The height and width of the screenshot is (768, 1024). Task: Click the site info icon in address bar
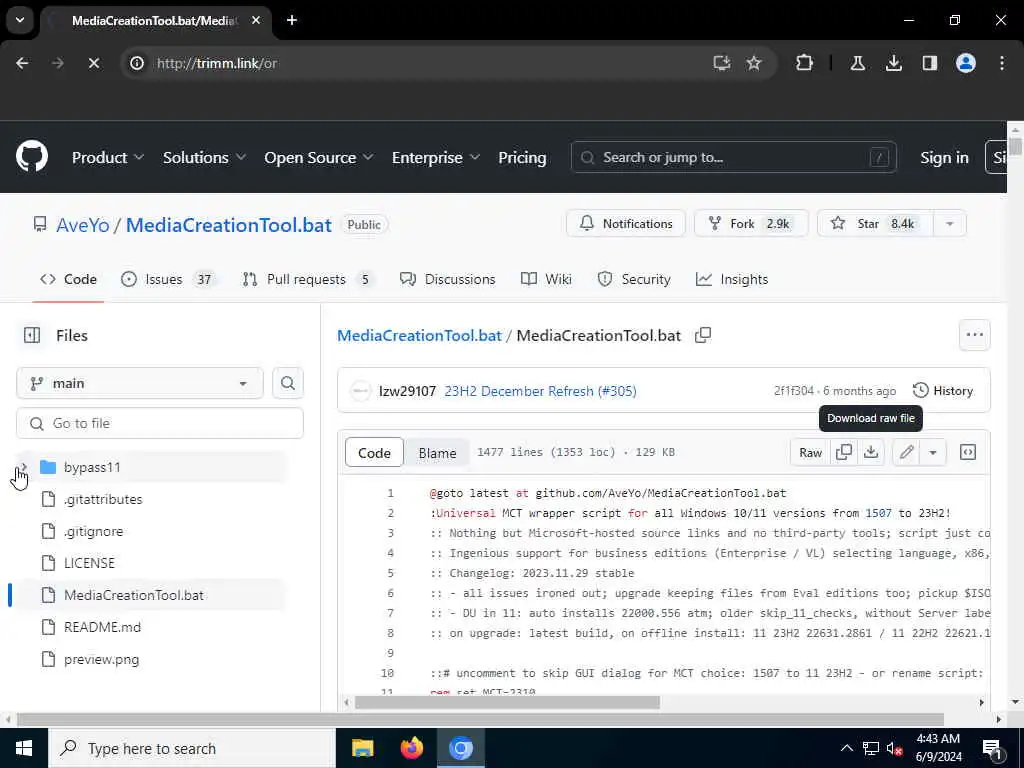[137, 63]
